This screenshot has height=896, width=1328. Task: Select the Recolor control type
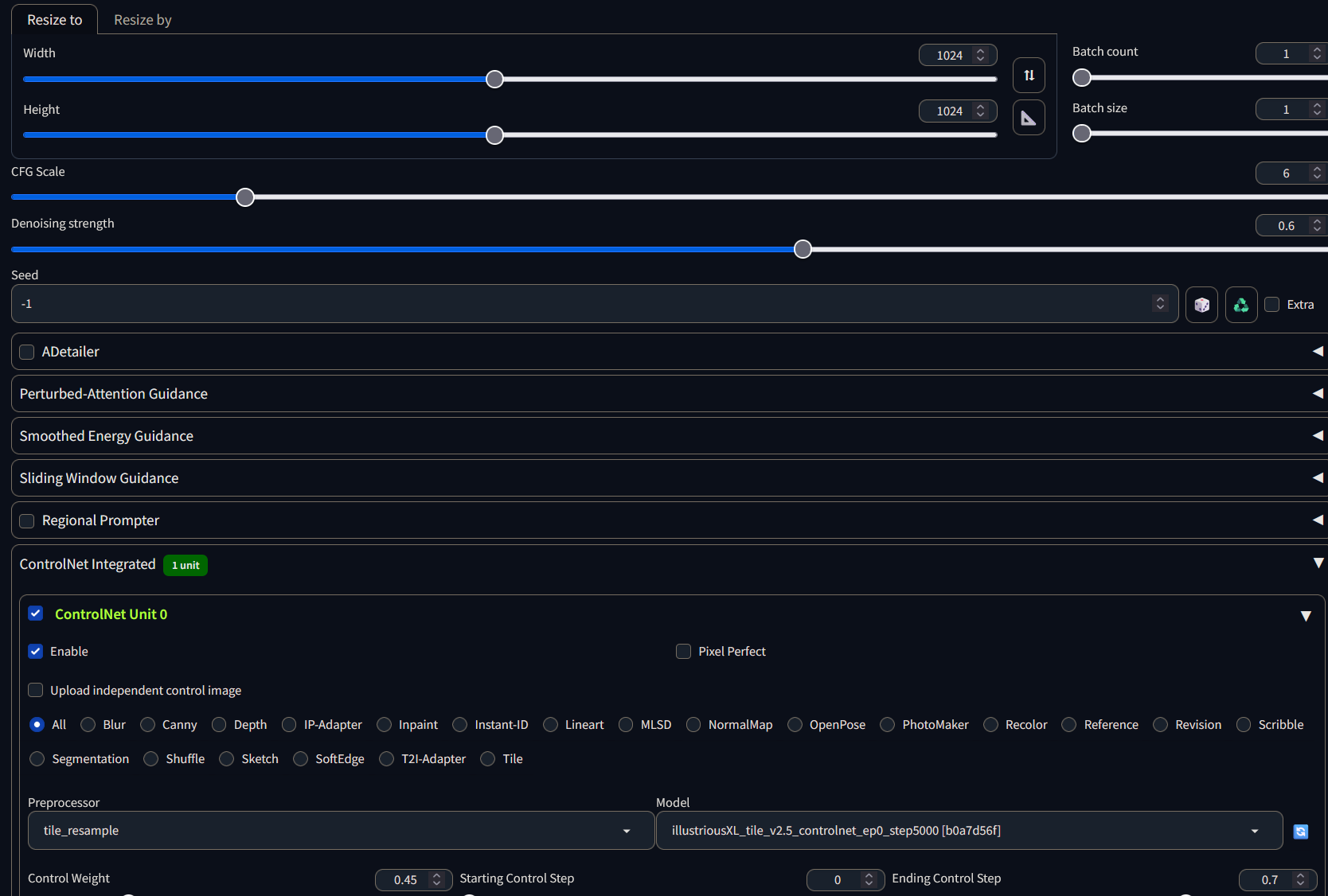pyautogui.click(x=990, y=725)
